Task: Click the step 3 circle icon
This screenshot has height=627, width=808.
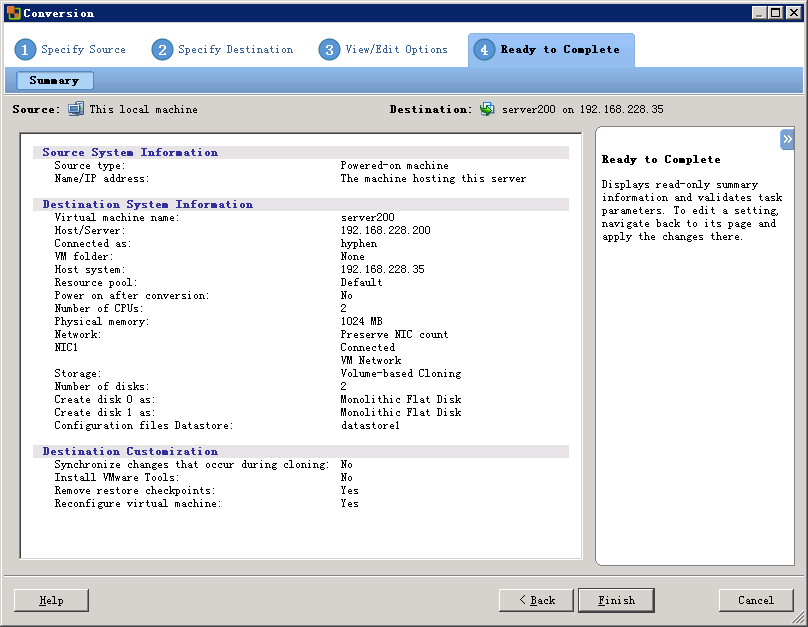Action: tap(329, 50)
